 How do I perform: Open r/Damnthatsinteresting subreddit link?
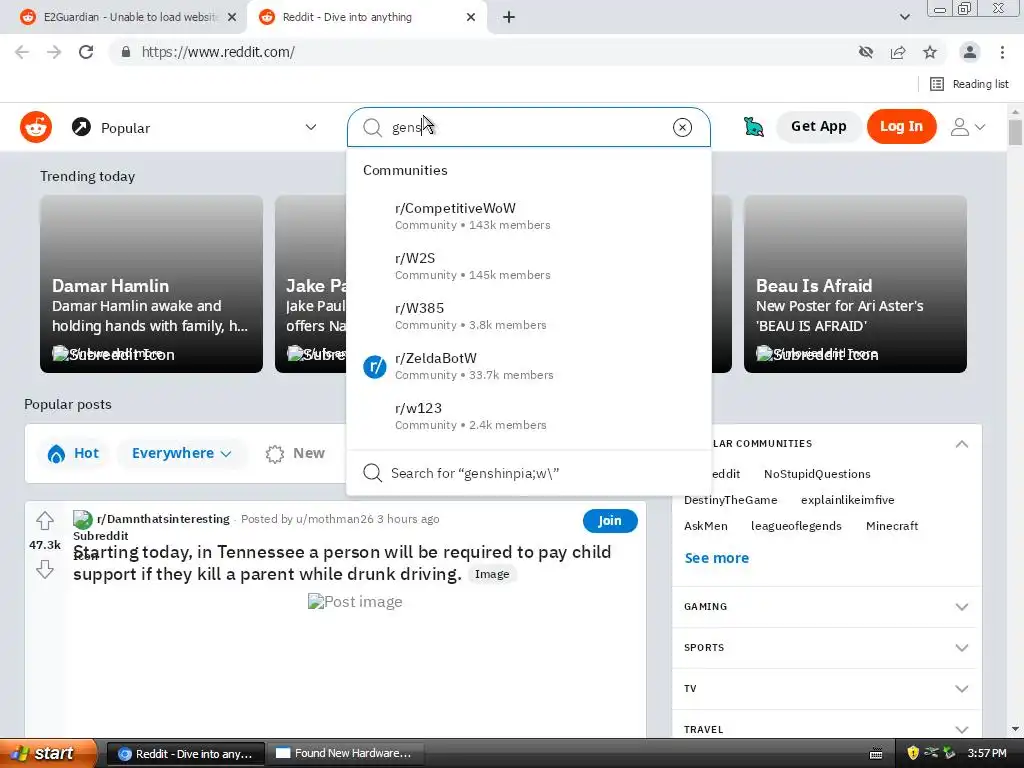click(163, 519)
